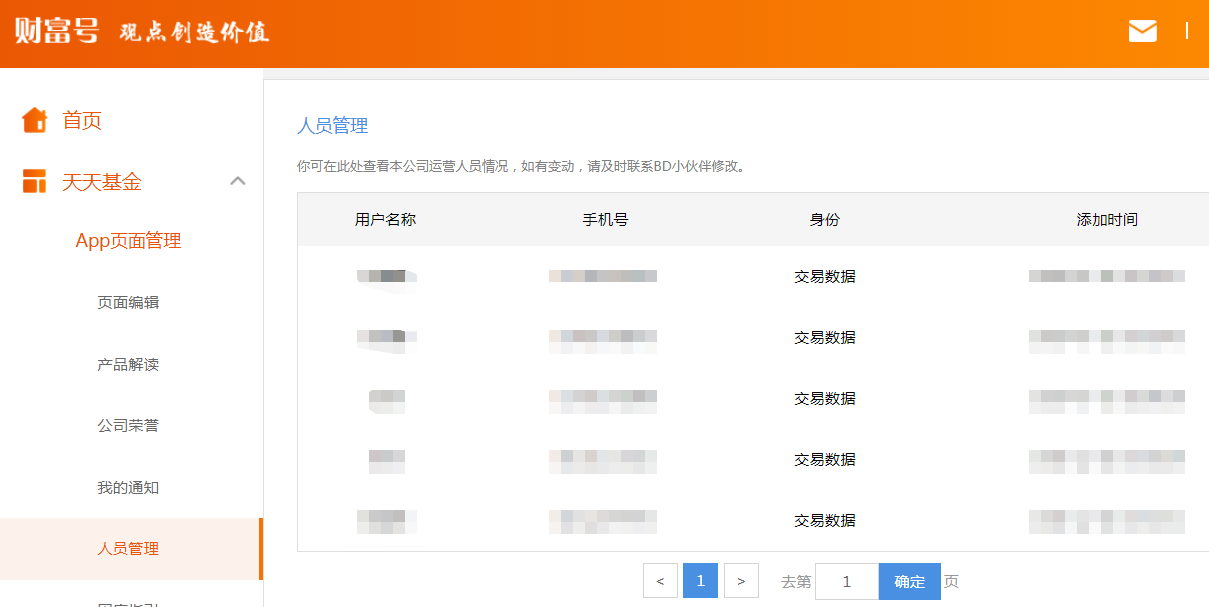Open 页面编辑 in the sidebar
Viewport: 1209px width, 607px height.
coord(128,303)
